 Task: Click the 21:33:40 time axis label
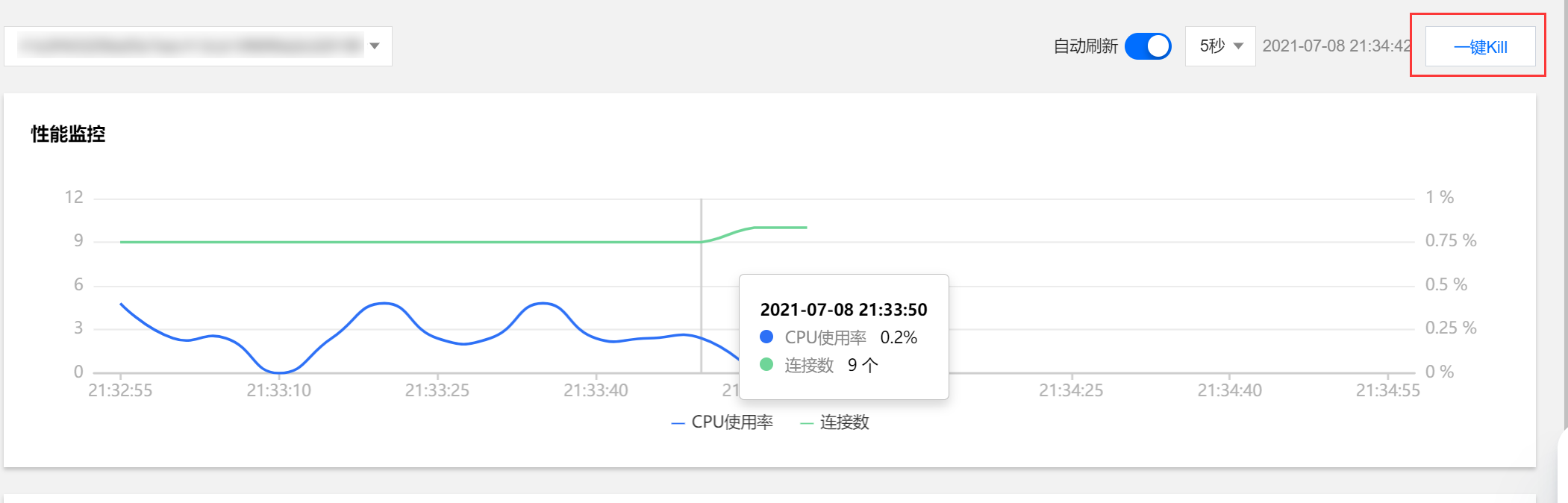tap(596, 390)
